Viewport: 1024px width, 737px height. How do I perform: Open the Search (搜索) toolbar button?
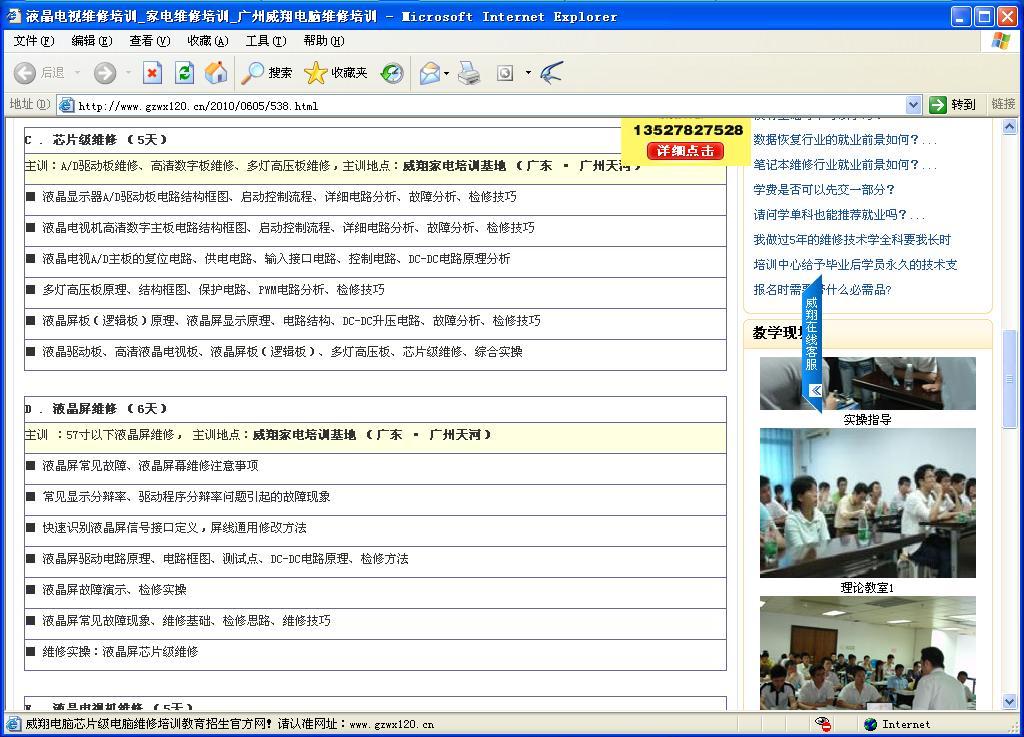pos(267,73)
